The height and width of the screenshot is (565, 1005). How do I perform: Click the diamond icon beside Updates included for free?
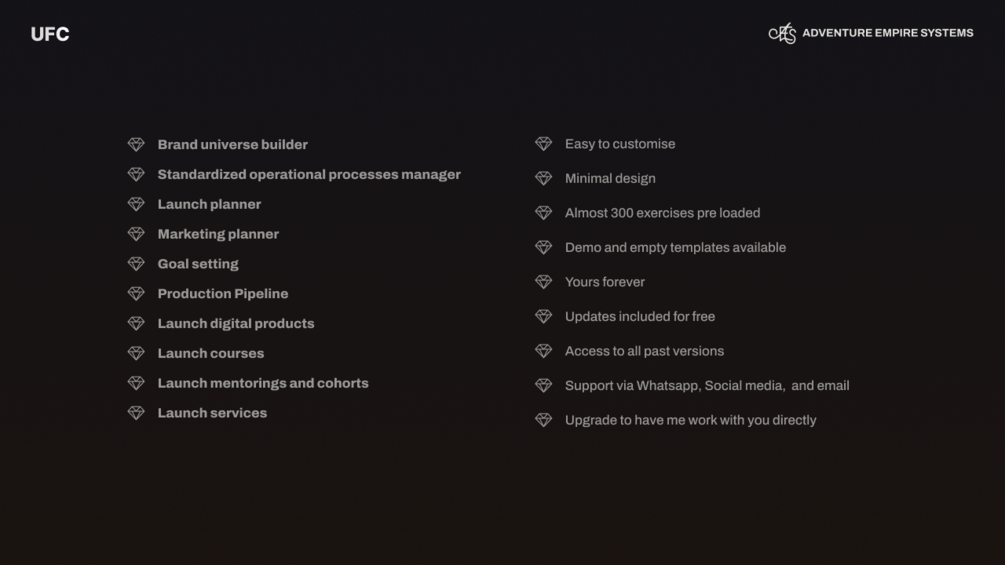coord(543,317)
